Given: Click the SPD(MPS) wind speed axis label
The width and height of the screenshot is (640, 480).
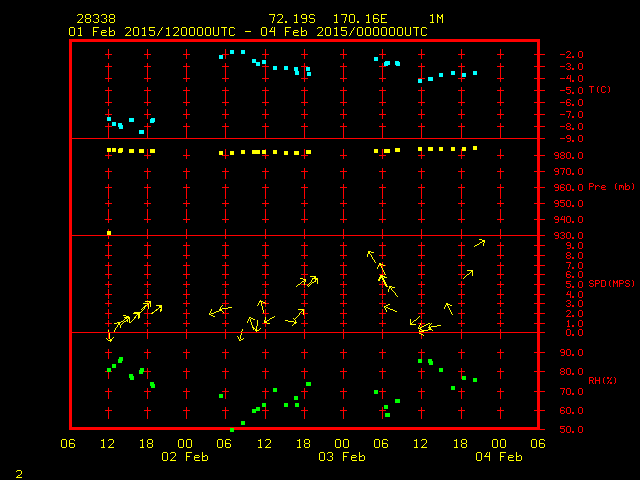Looking at the screenshot, I should pos(611,284).
